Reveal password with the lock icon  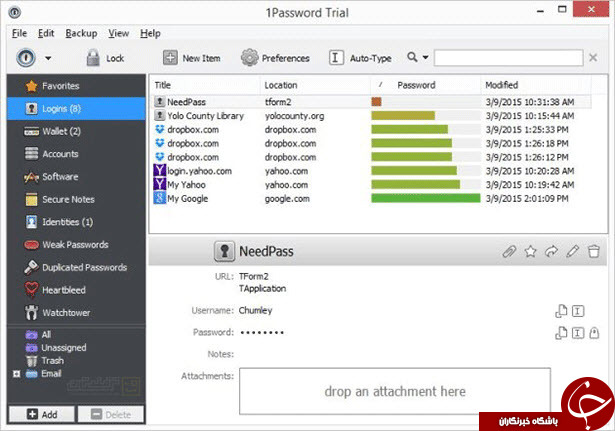point(594,333)
